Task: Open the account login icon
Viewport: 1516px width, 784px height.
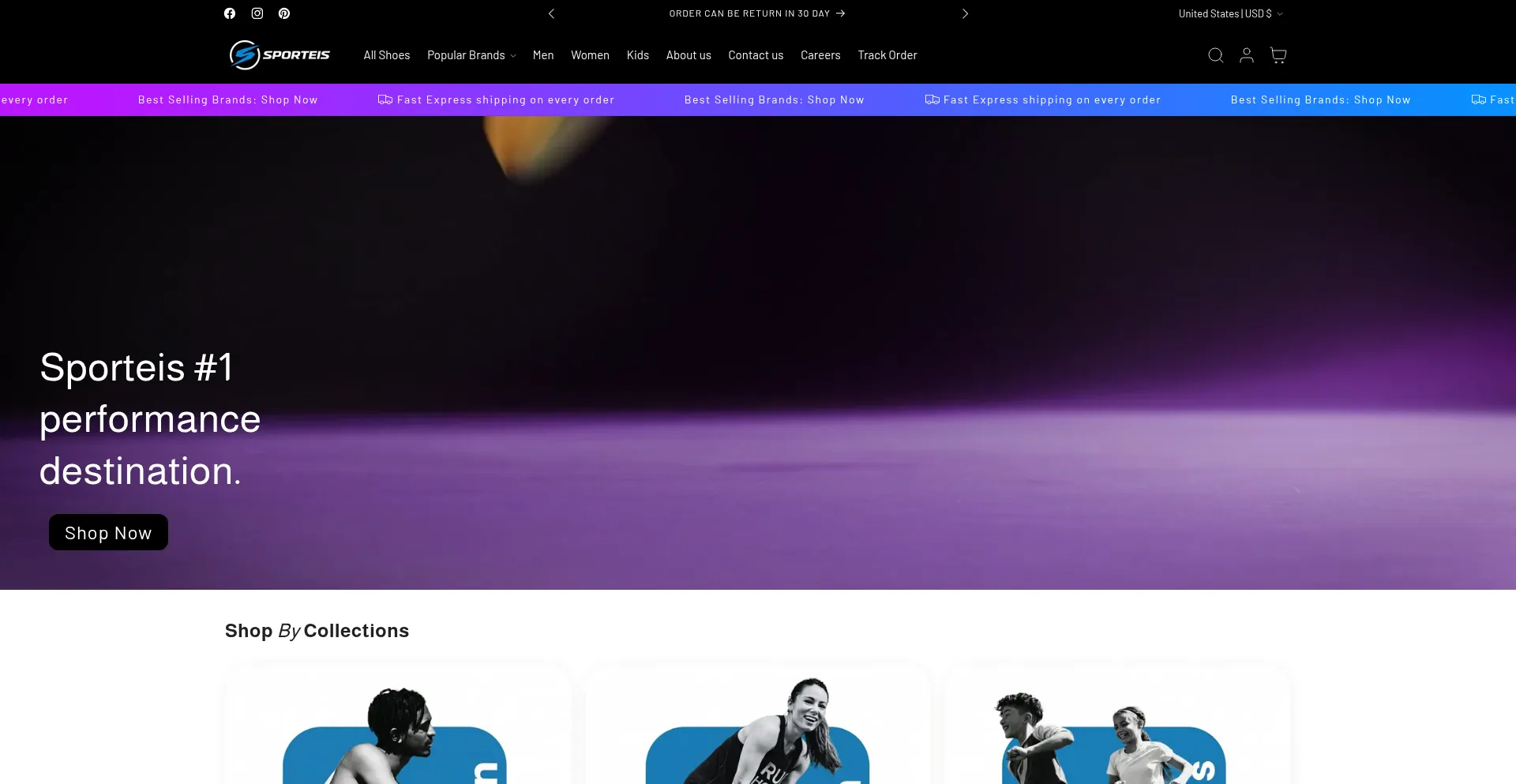Action: [x=1247, y=55]
